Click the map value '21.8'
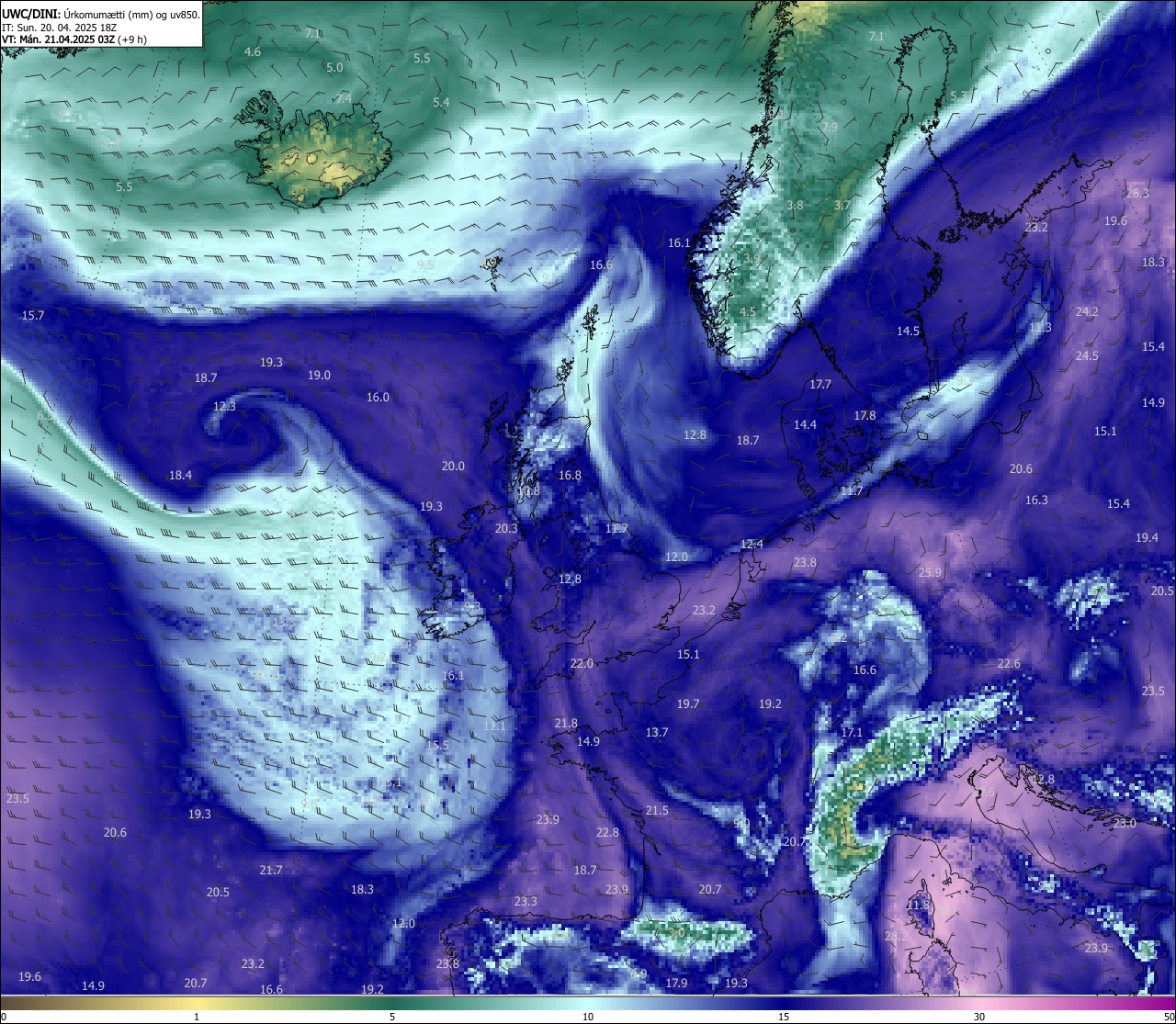The width and height of the screenshot is (1176, 1024). click(x=566, y=724)
